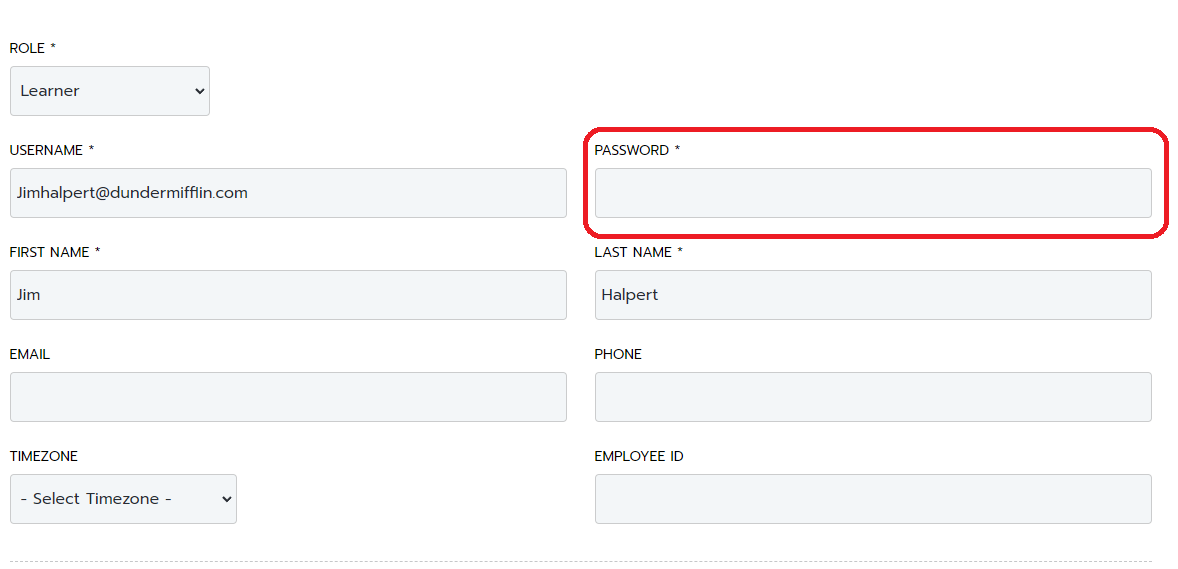The height and width of the screenshot is (569, 1178).
Task: Click into the empty Password field
Action: tap(873, 193)
